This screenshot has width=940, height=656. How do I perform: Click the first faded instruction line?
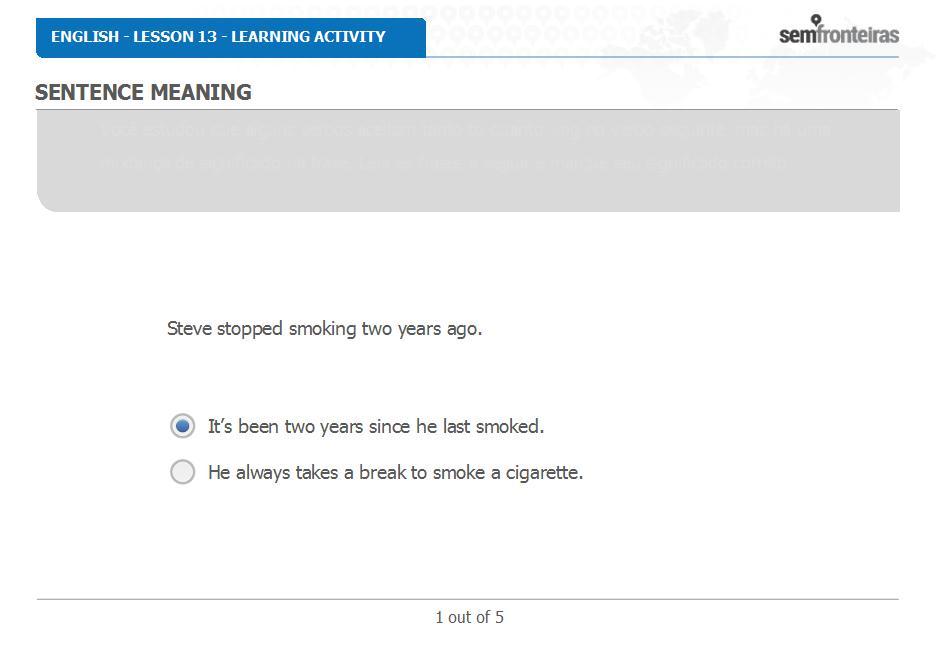tap(465, 130)
